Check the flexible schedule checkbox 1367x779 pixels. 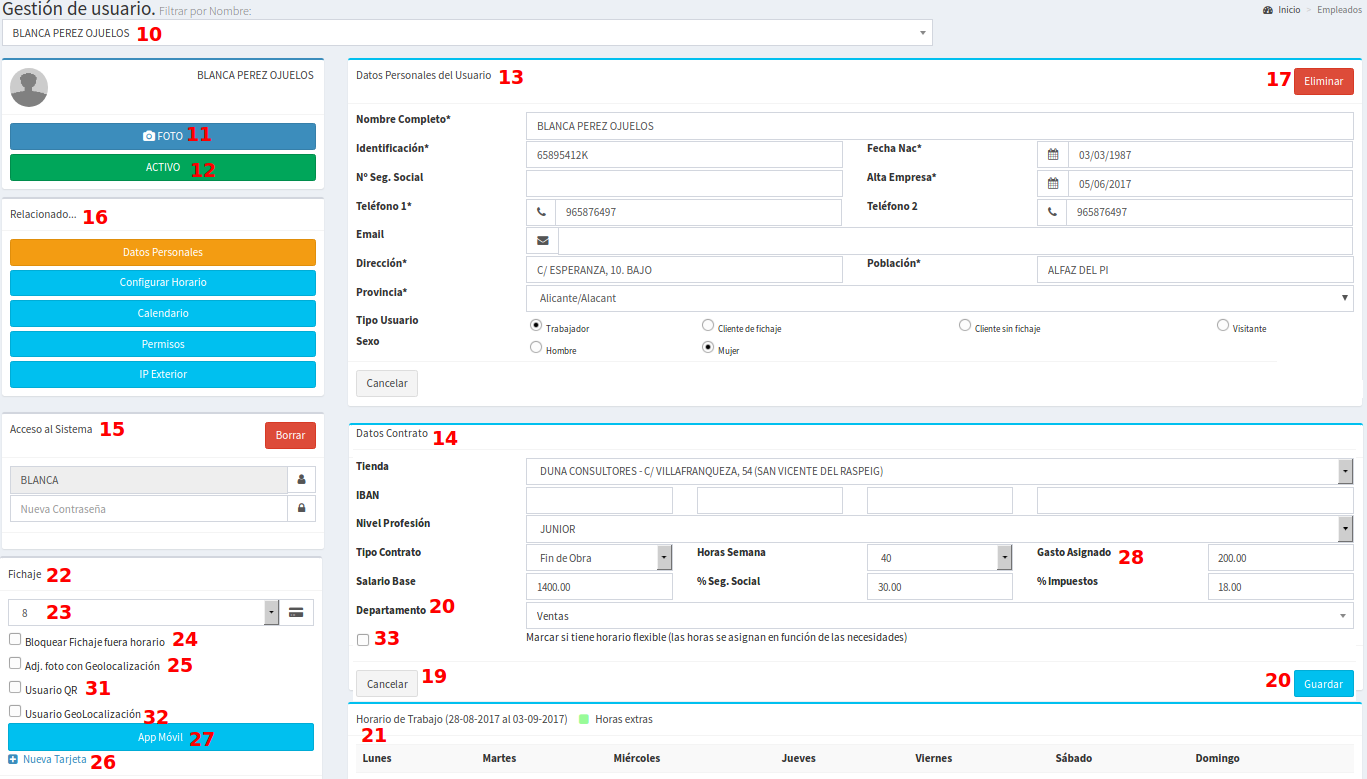[x=363, y=640]
